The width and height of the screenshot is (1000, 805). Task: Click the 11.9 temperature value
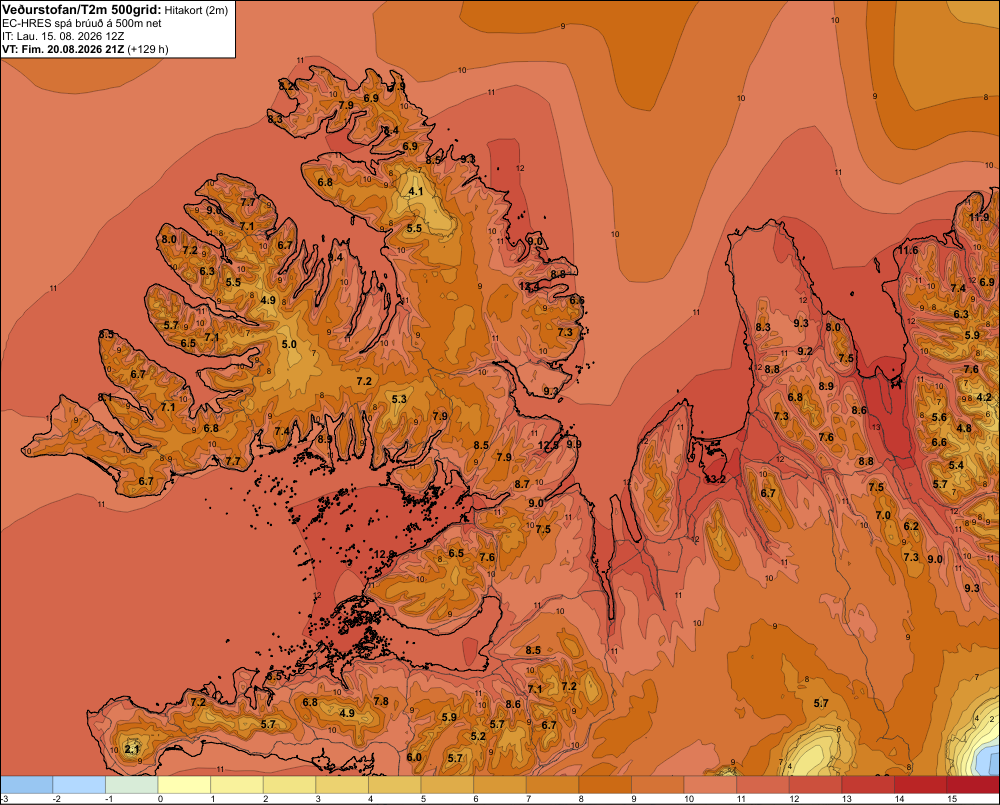(x=979, y=218)
